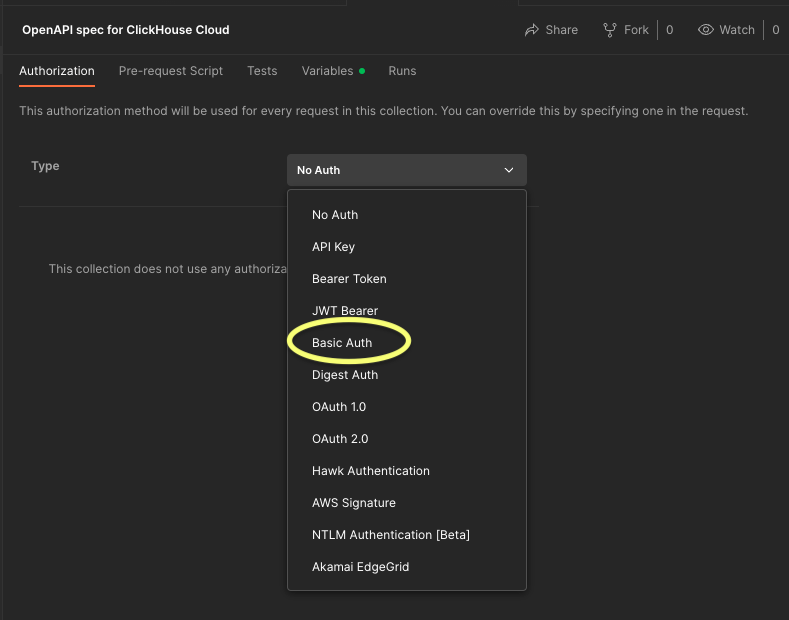Select NTLM Authentication [Beta] option
This screenshot has height=620, width=789.
[391, 535]
